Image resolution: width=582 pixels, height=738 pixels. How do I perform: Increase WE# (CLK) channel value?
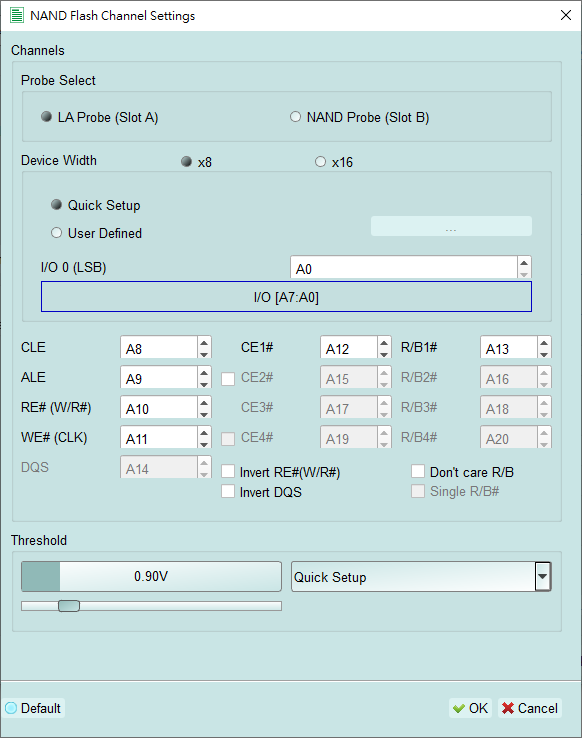coord(204,433)
